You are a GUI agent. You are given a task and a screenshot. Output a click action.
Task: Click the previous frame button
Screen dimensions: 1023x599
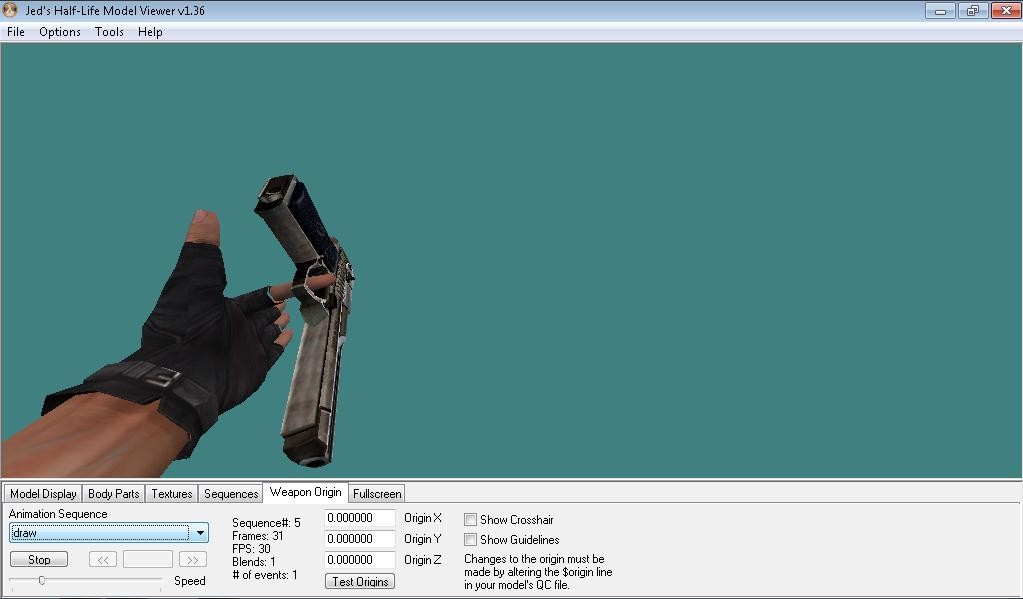tap(102, 559)
